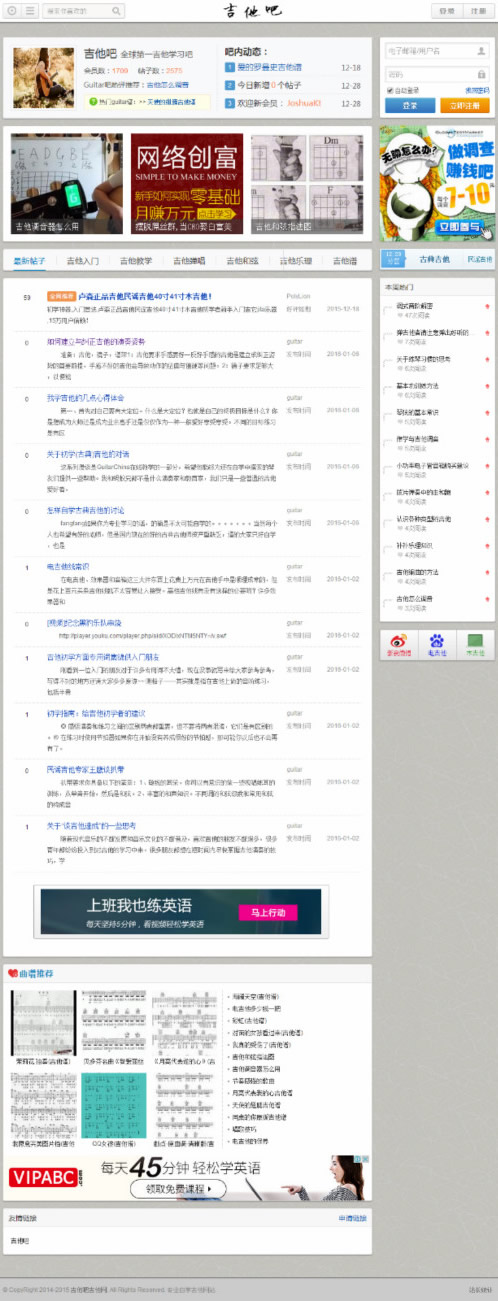Focus the password login field
498x1301 pixels.
pyautogui.click(x=437, y=73)
